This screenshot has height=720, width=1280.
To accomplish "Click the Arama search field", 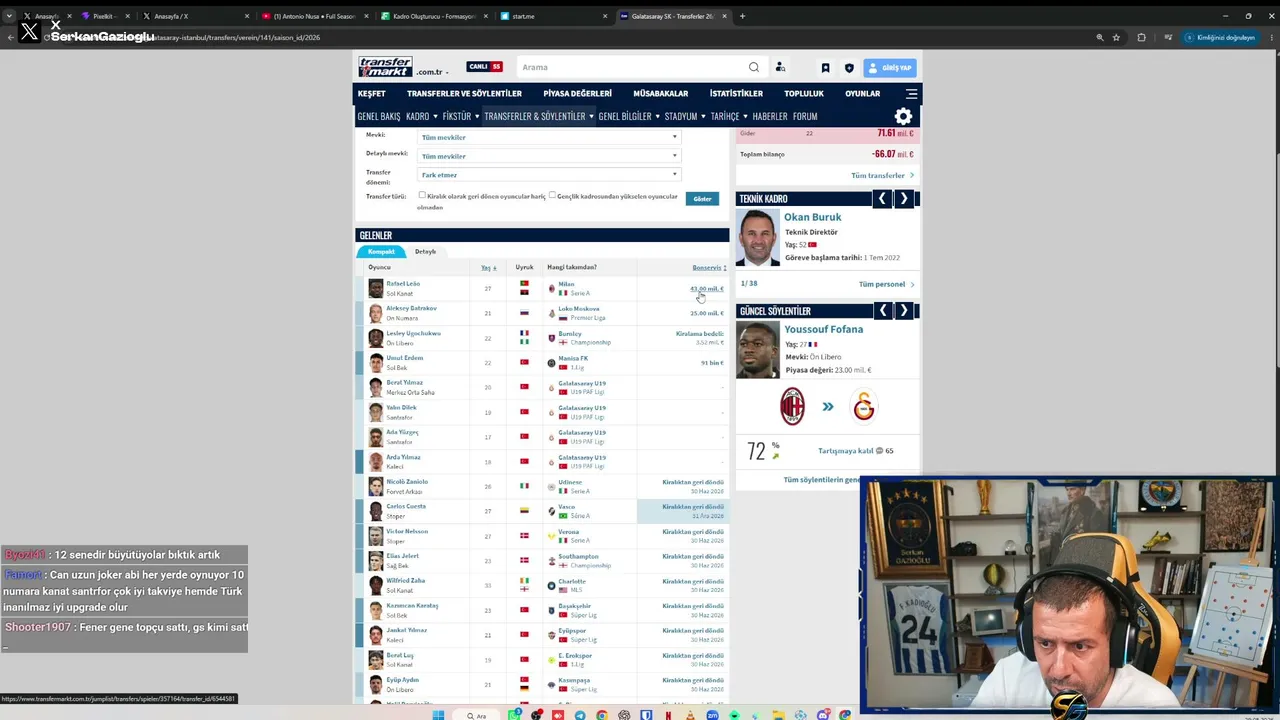I will click(633, 67).
